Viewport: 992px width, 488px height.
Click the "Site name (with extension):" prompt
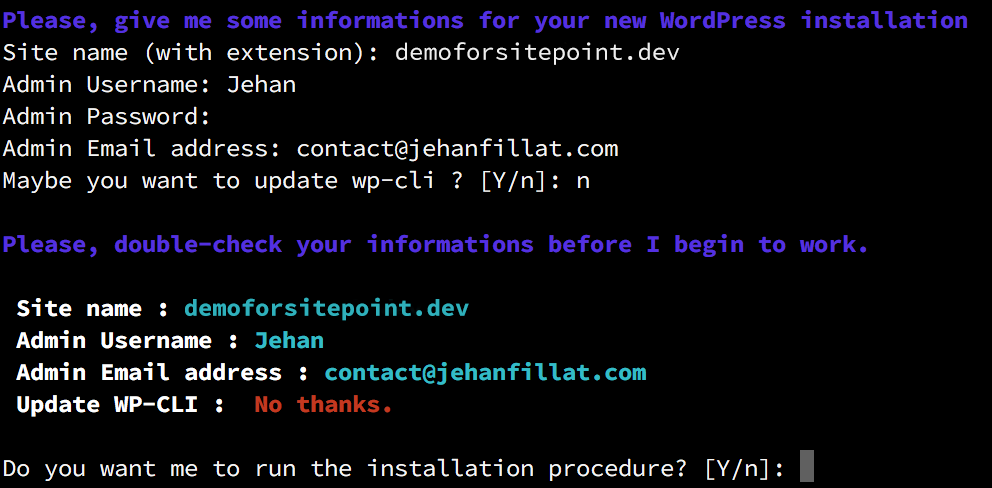(191, 52)
